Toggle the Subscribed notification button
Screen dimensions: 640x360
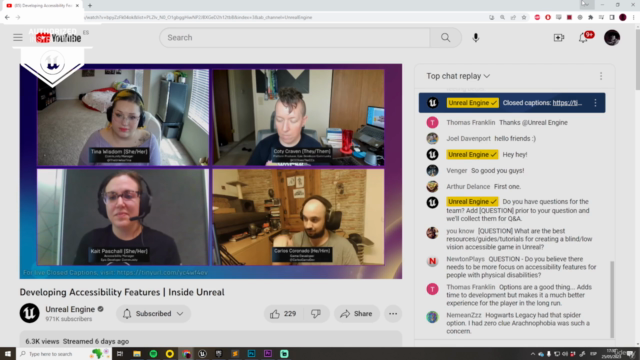[x=153, y=313]
